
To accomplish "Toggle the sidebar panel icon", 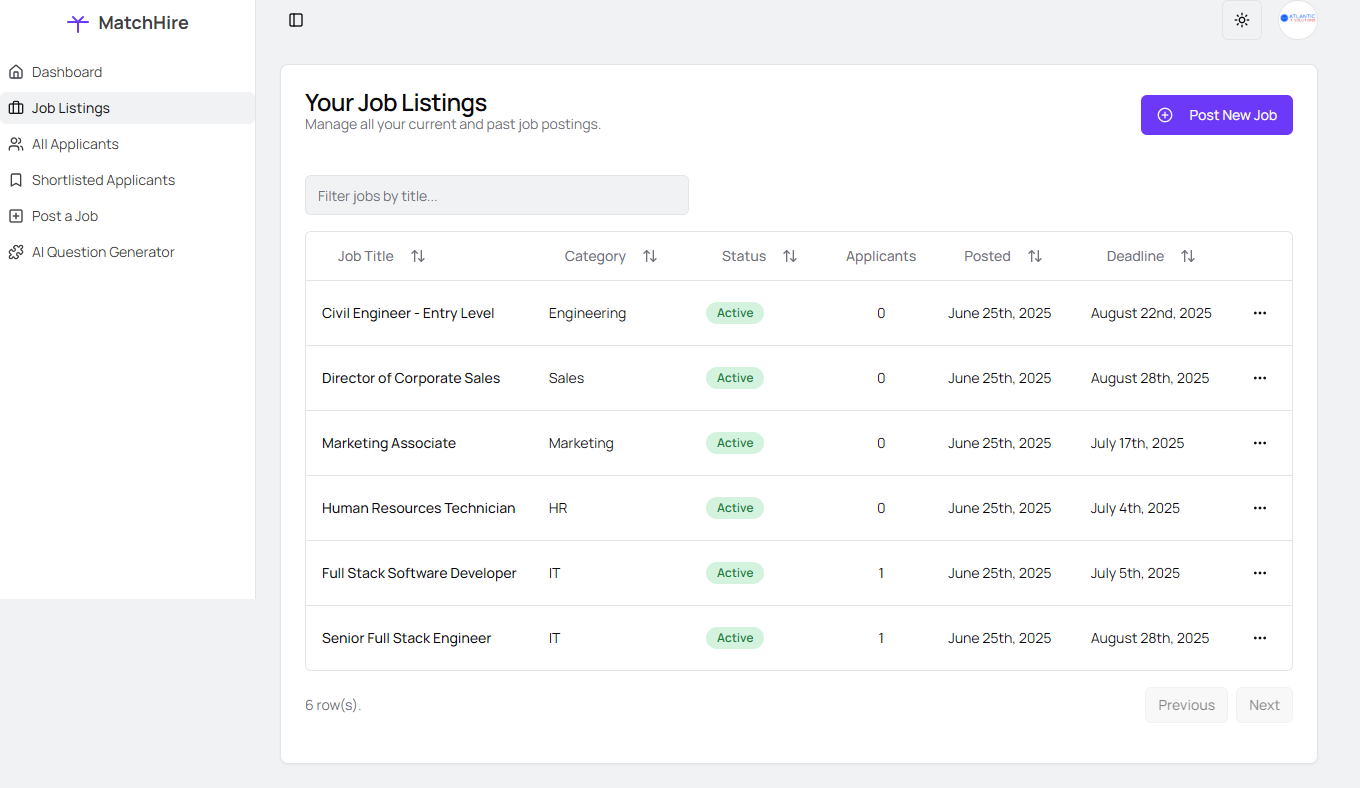I will [296, 20].
